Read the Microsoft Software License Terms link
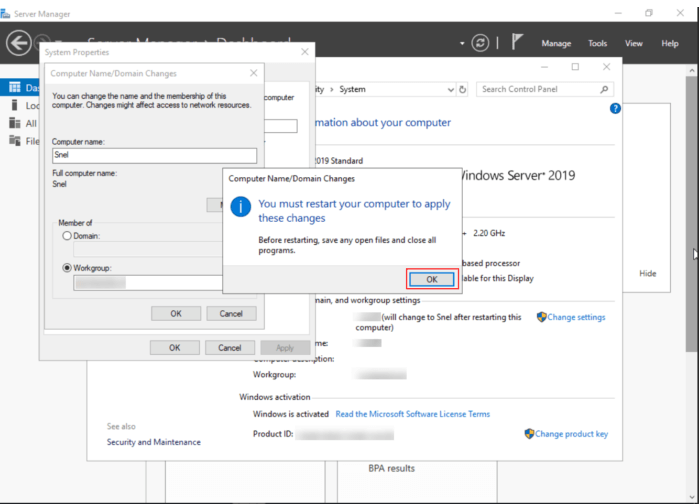Viewport: 700px width, 504px height. tap(412, 414)
